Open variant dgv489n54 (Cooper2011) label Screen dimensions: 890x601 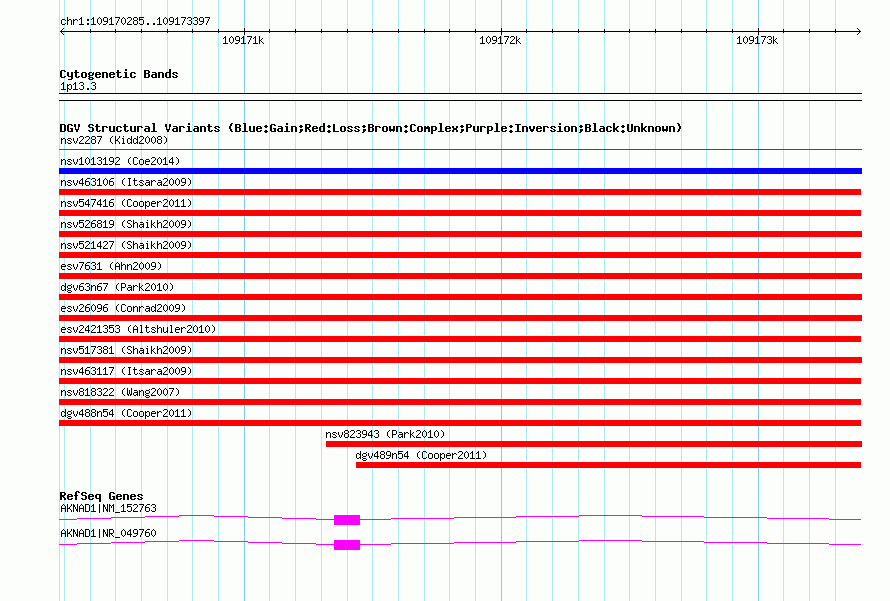point(421,455)
